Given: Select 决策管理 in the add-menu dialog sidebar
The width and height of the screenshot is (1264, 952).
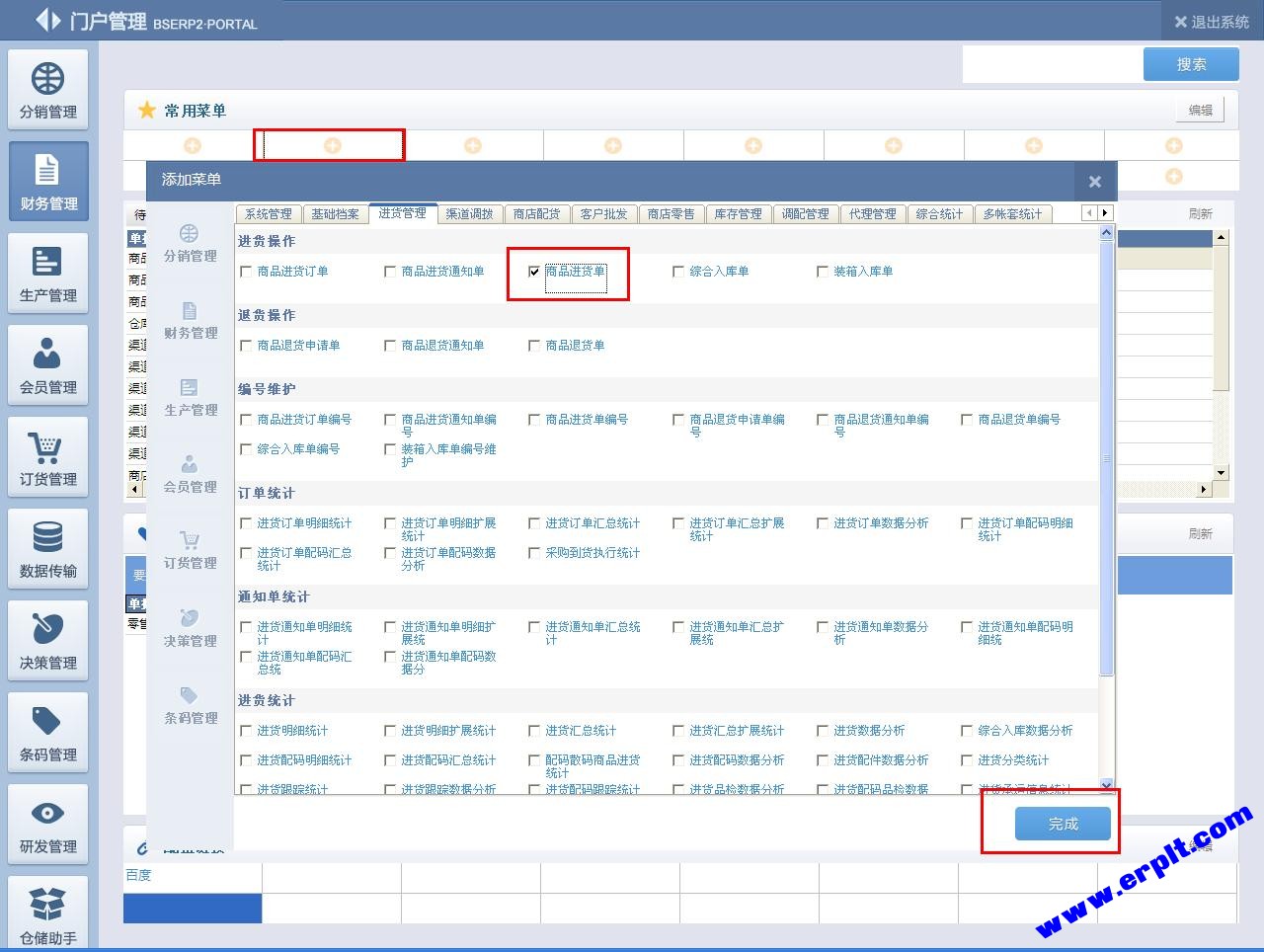Looking at the screenshot, I should point(190,628).
